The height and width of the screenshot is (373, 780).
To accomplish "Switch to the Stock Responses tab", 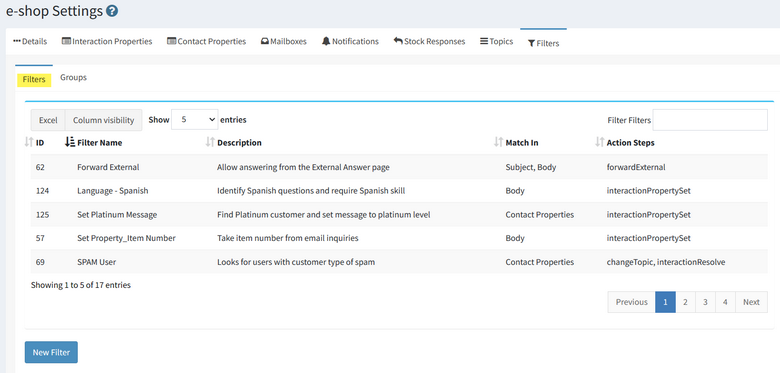I will (429, 41).
